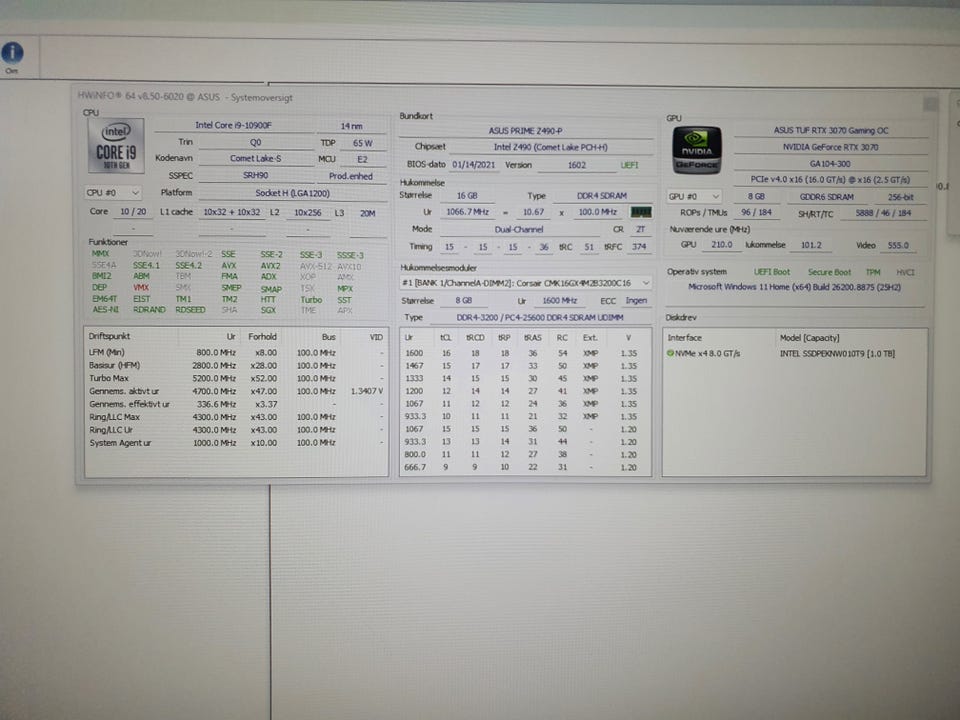Click the module size 8 GB field
Viewport: 960px width, 720px height.
[463, 301]
